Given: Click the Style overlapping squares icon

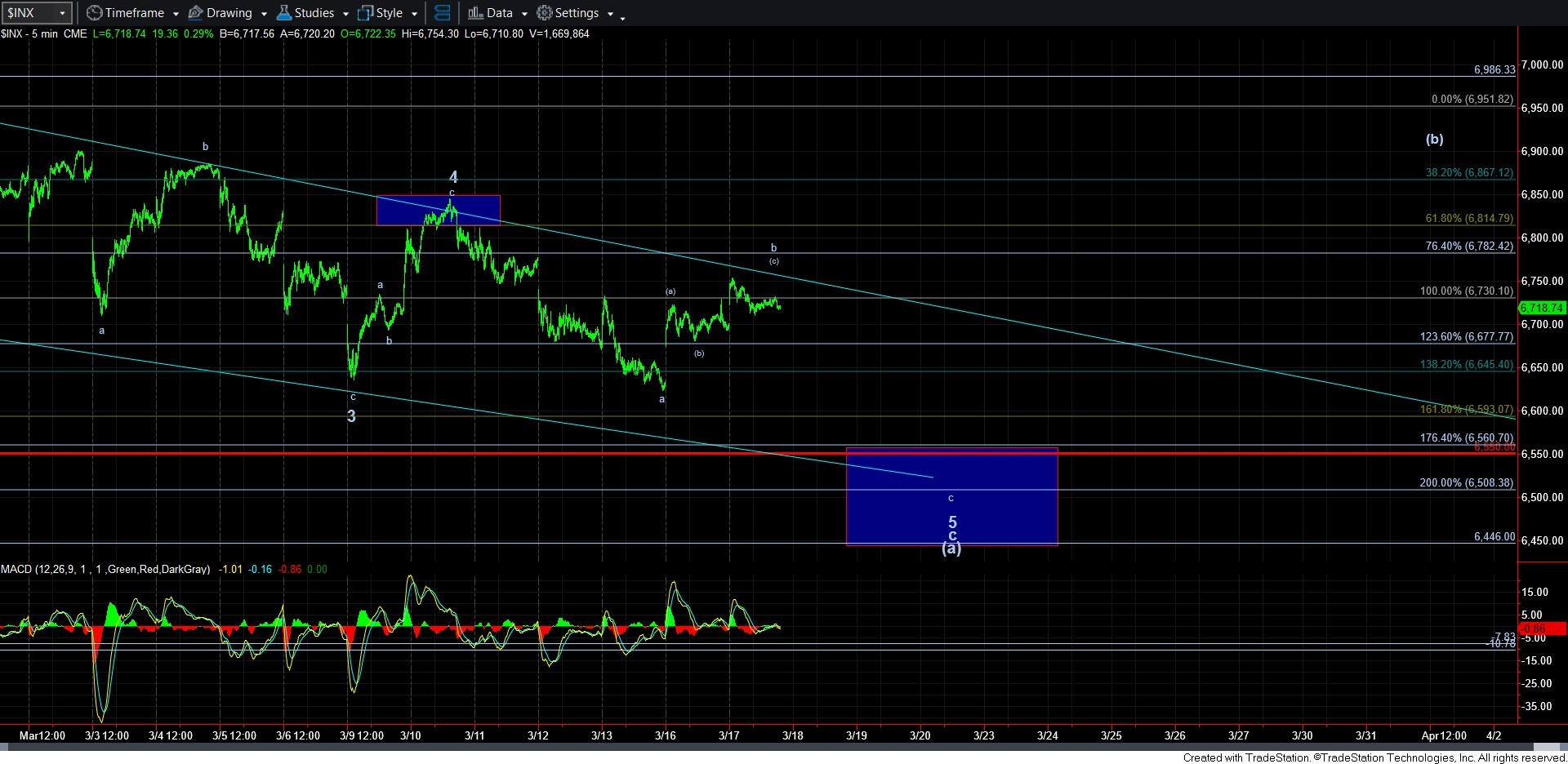Looking at the screenshot, I should click(x=366, y=13).
